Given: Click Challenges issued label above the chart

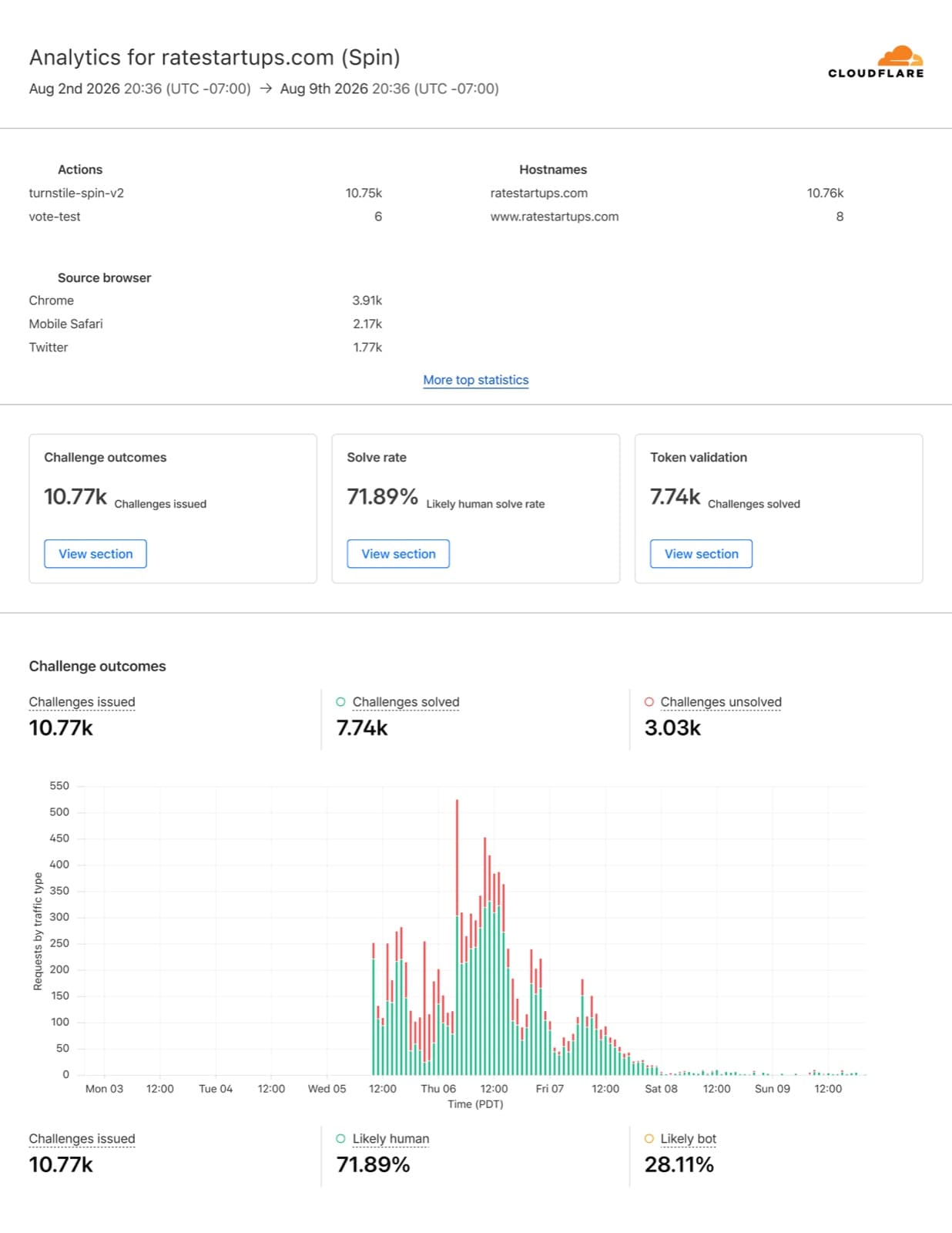Looking at the screenshot, I should tap(82, 702).
